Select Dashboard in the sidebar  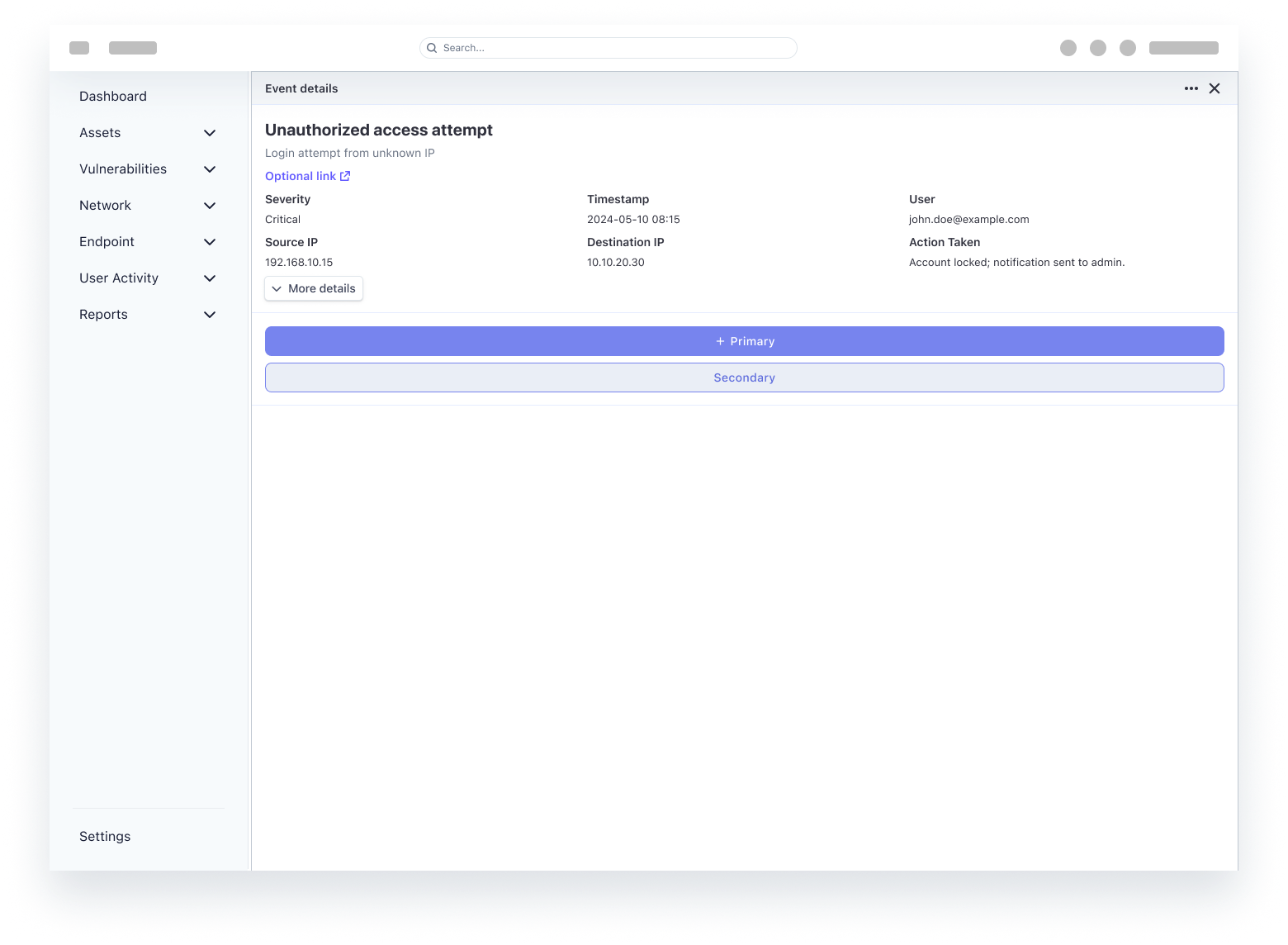click(112, 97)
